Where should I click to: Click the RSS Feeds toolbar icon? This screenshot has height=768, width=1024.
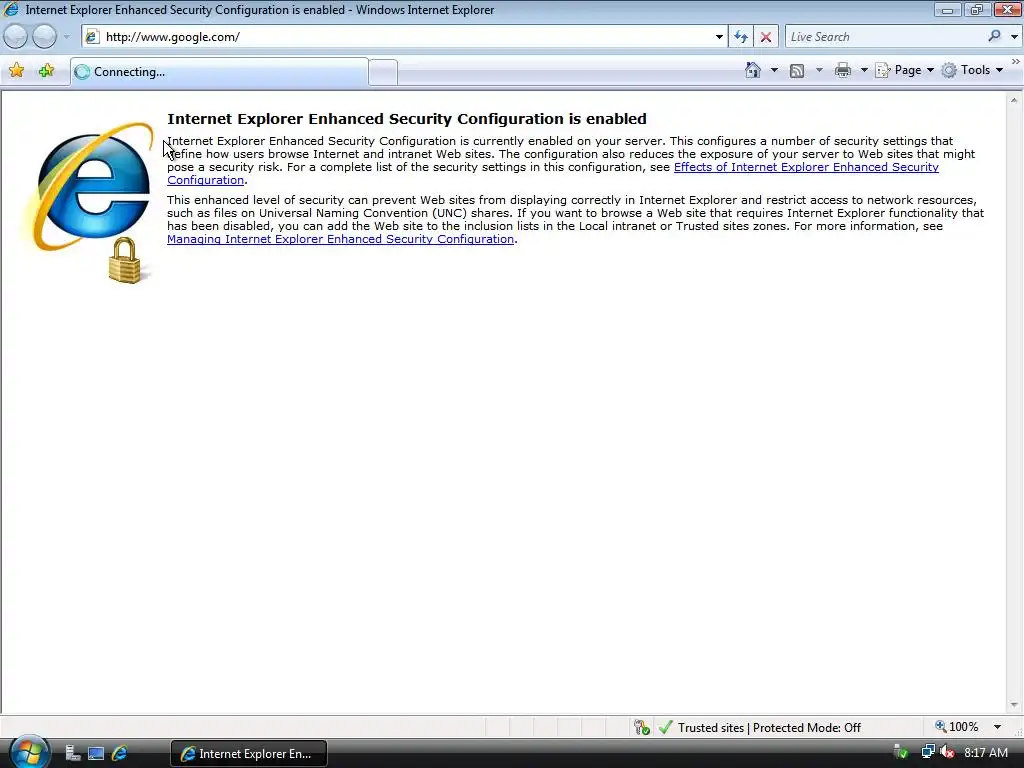click(797, 71)
